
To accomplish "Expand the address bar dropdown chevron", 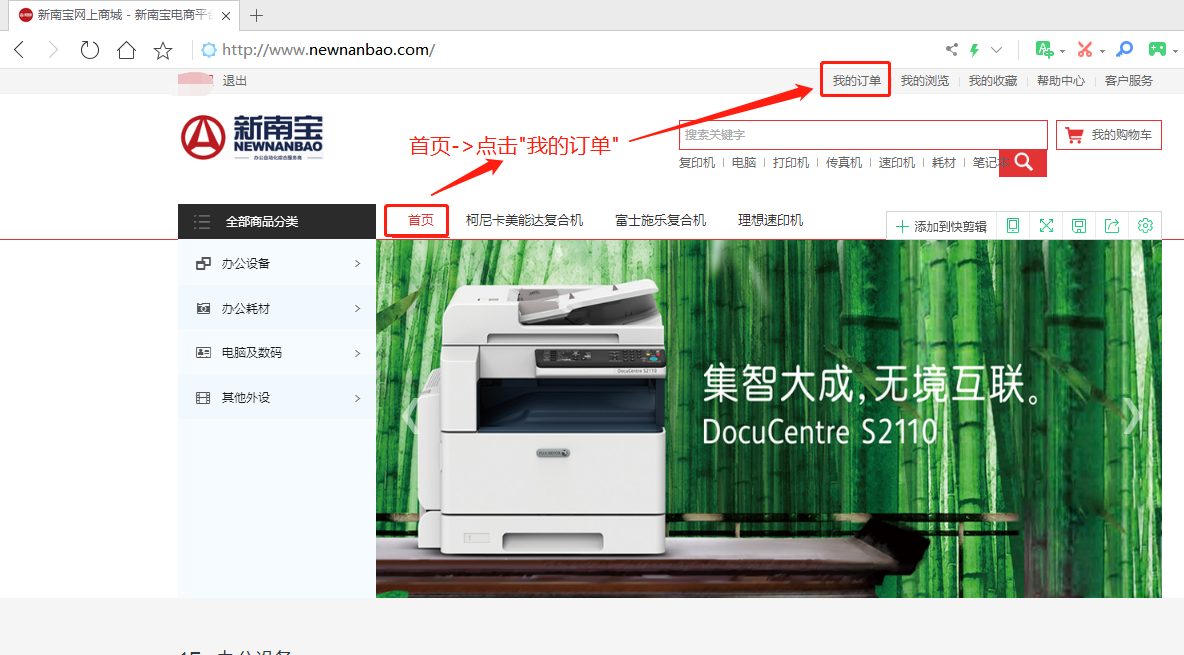I will click(x=997, y=50).
